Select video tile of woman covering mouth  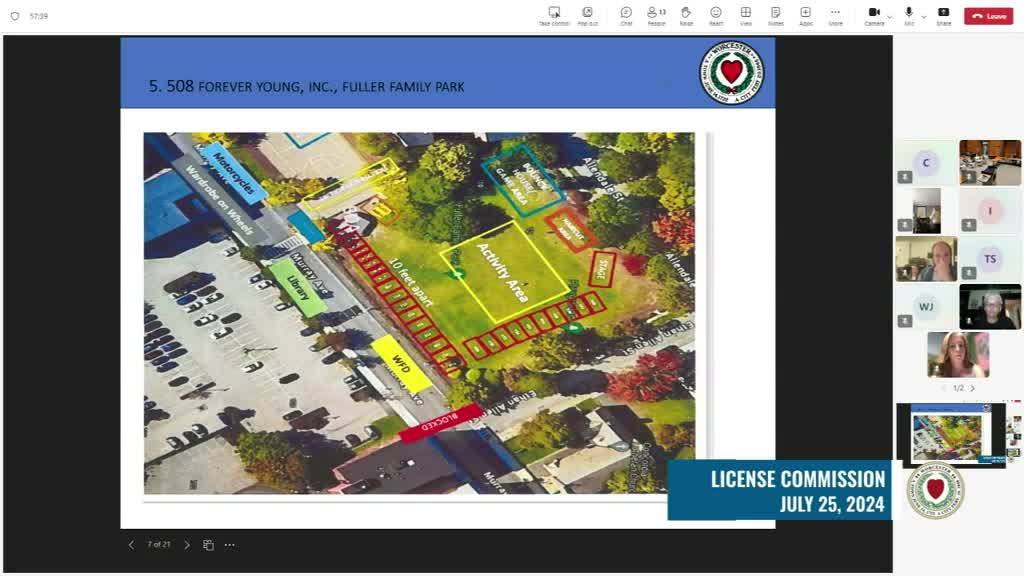pos(926,259)
